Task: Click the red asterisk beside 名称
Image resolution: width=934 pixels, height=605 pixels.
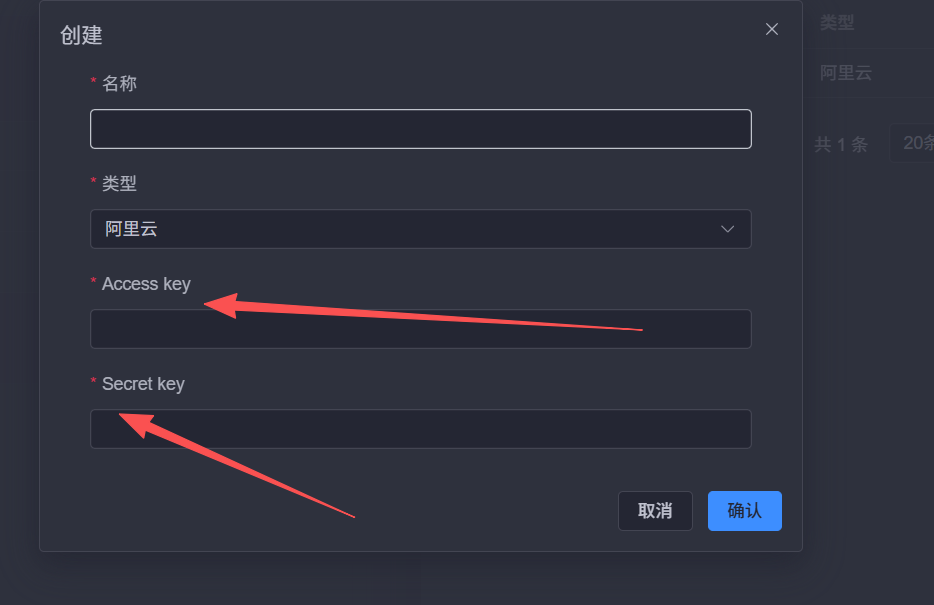Action: (x=94, y=83)
